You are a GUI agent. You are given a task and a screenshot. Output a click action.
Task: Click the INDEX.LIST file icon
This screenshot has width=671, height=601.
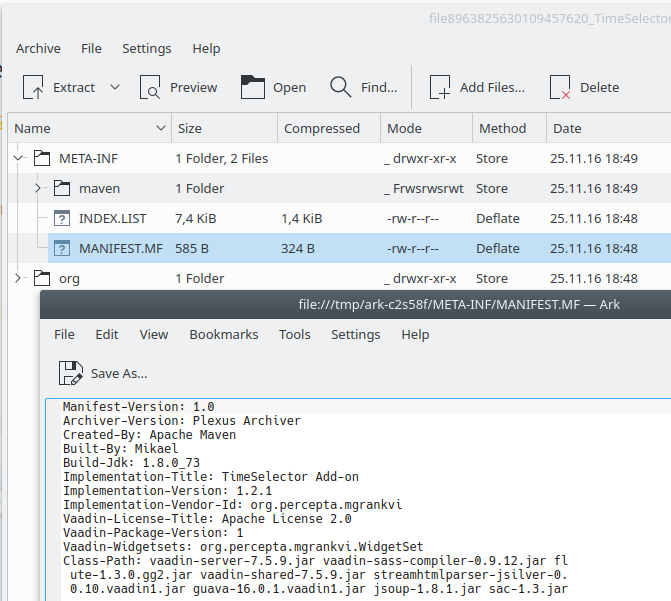pos(62,218)
